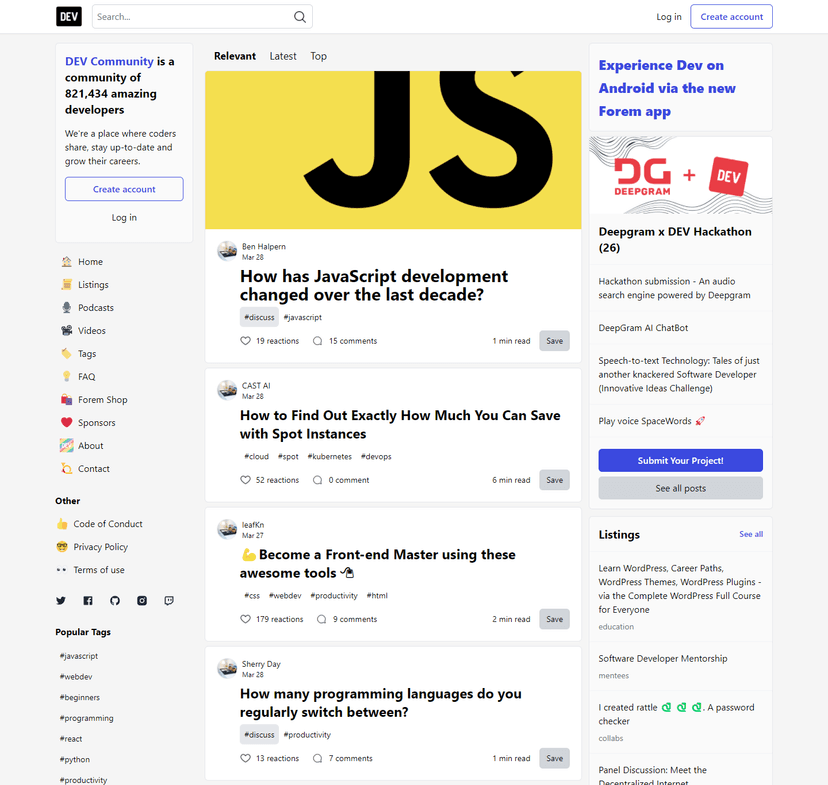
Task: Open DeepGram AI ChatBot post link
Action: (x=643, y=328)
